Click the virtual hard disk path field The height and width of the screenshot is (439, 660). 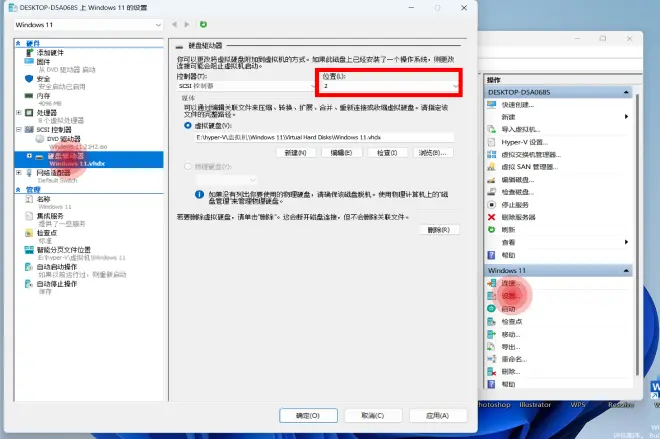(x=325, y=137)
